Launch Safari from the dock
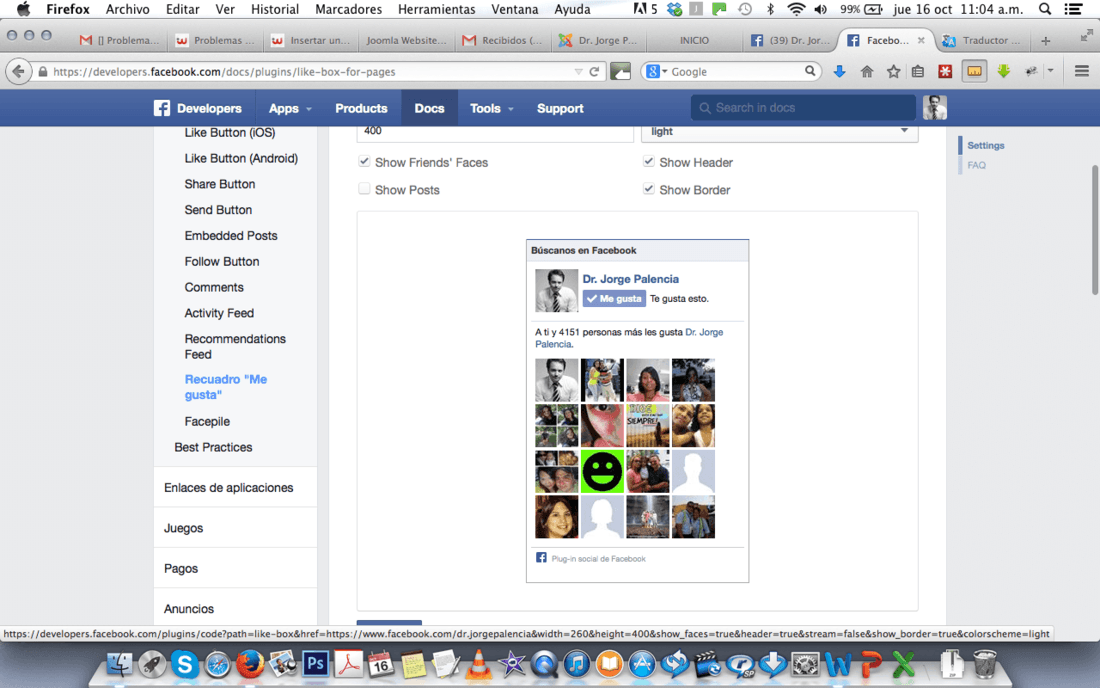The height and width of the screenshot is (688, 1100). click(217, 664)
